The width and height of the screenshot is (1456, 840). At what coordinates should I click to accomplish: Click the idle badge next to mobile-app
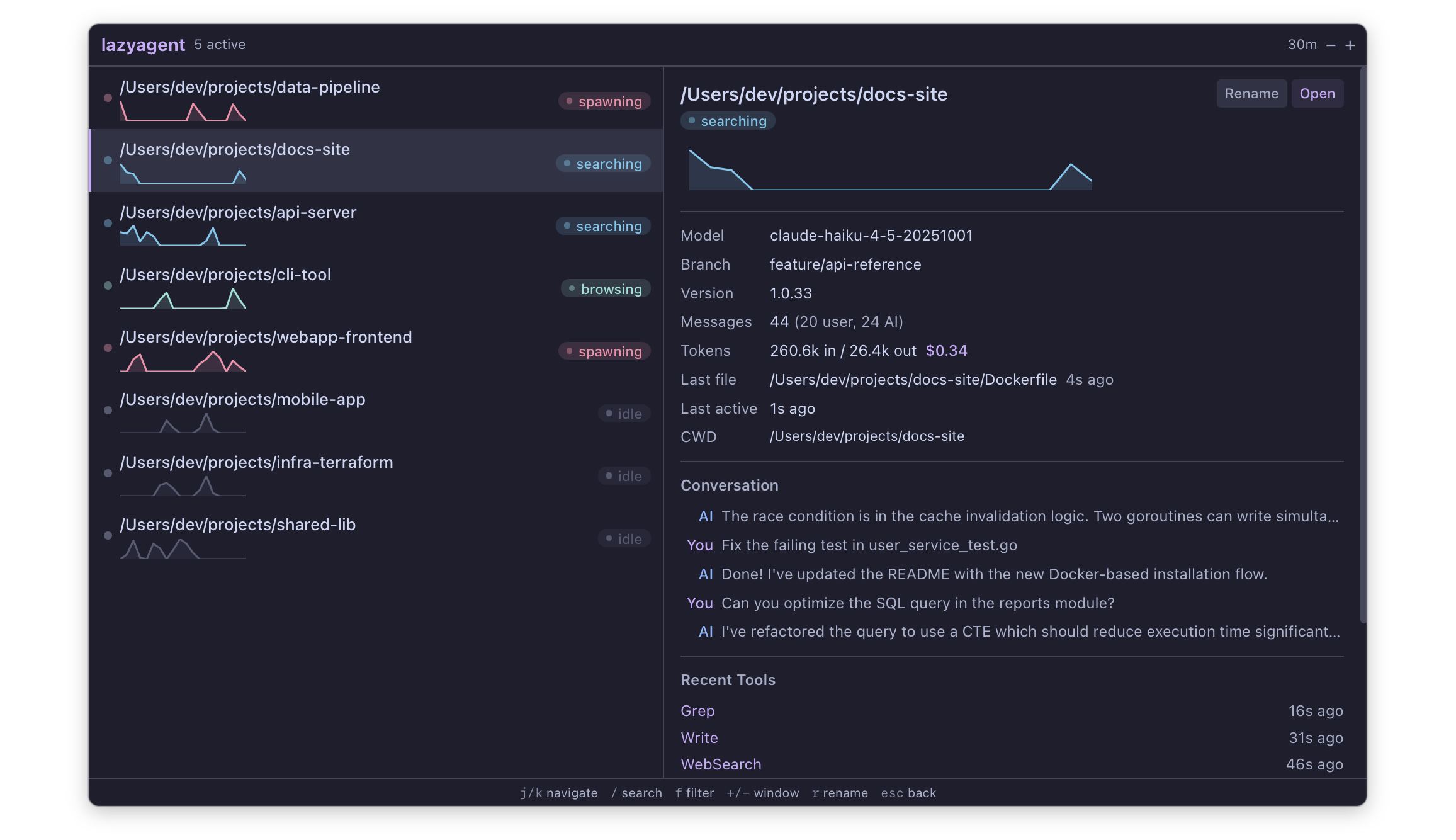tap(624, 413)
